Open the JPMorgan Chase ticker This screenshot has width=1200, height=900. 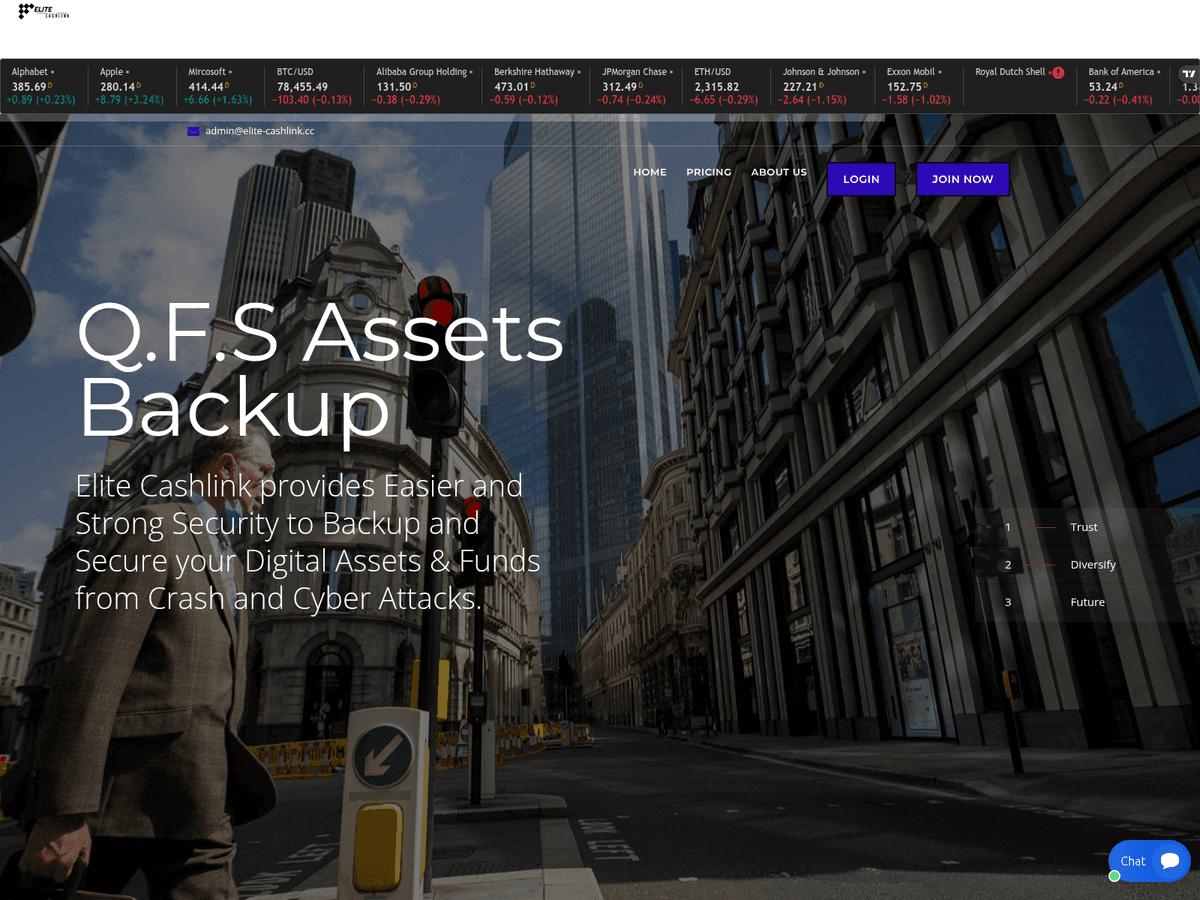[x=638, y=86]
